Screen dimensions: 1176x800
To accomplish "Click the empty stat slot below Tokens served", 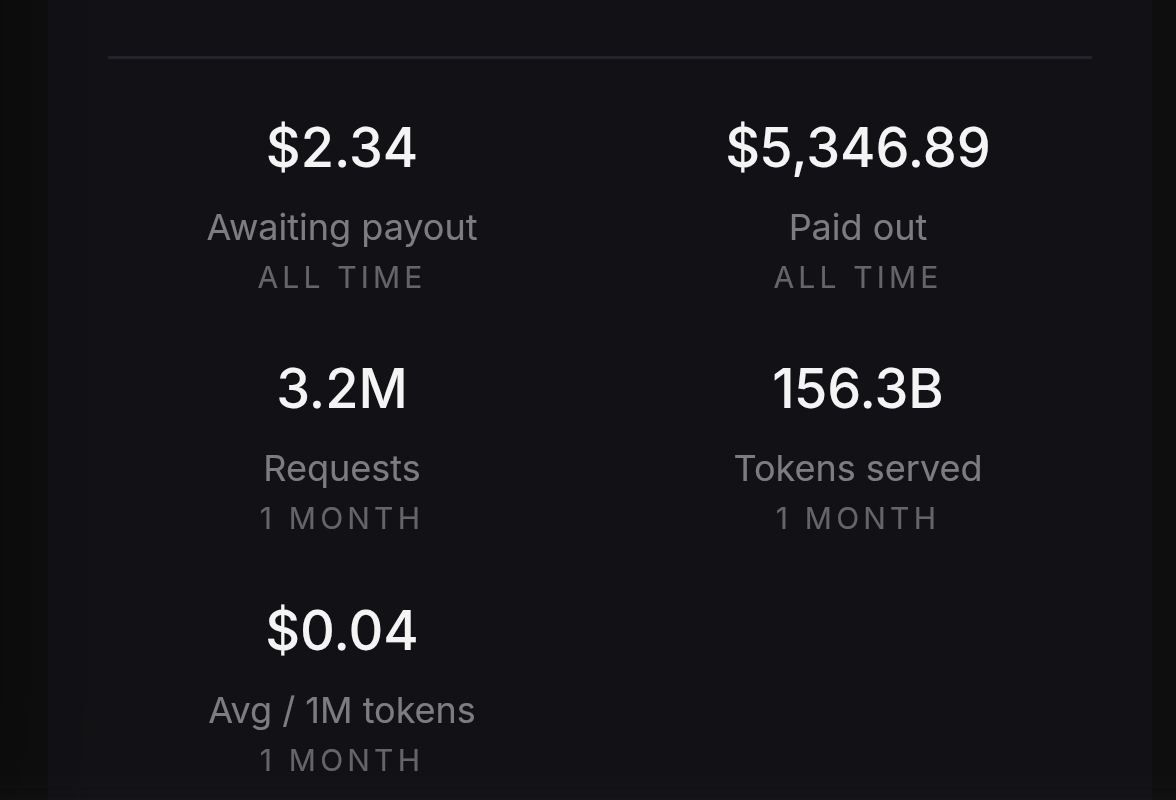I will pyautogui.click(x=858, y=686).
